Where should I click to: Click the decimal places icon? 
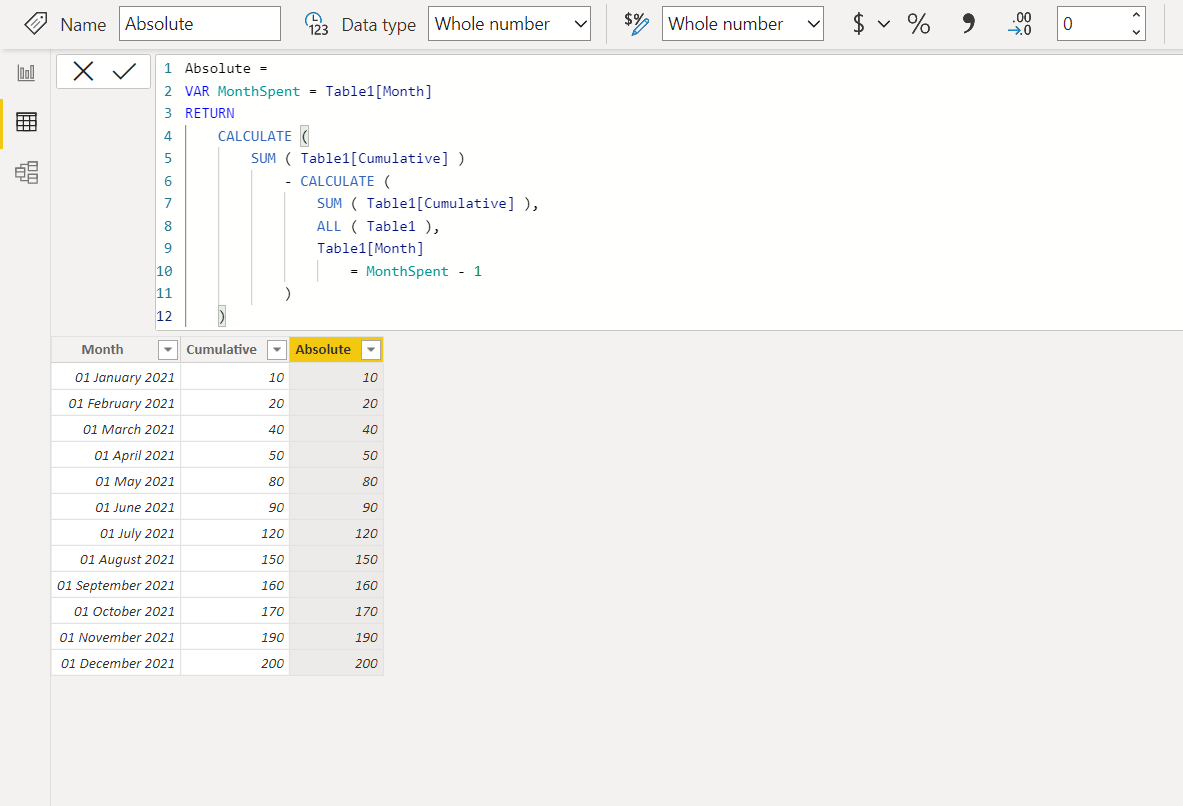point(1019,23)
